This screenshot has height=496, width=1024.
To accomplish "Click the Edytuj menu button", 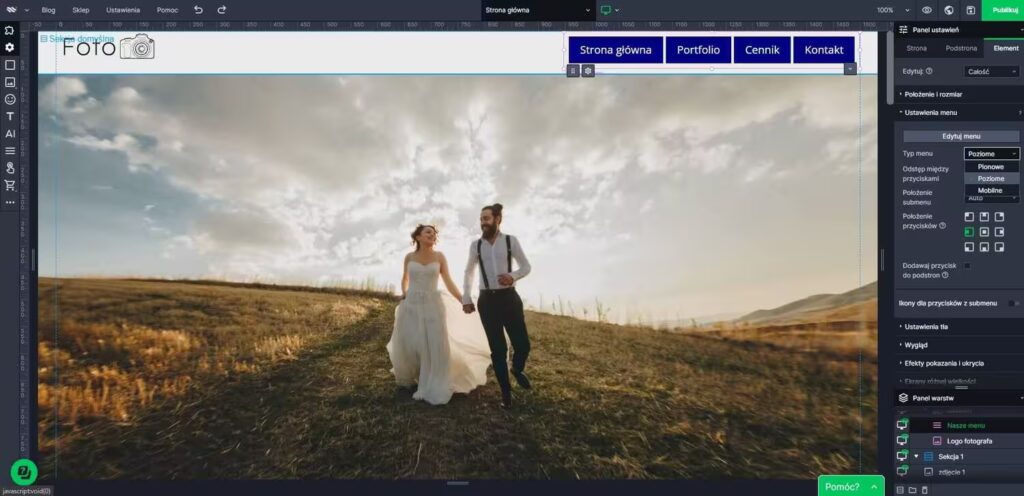I will [x=961, y=136].
